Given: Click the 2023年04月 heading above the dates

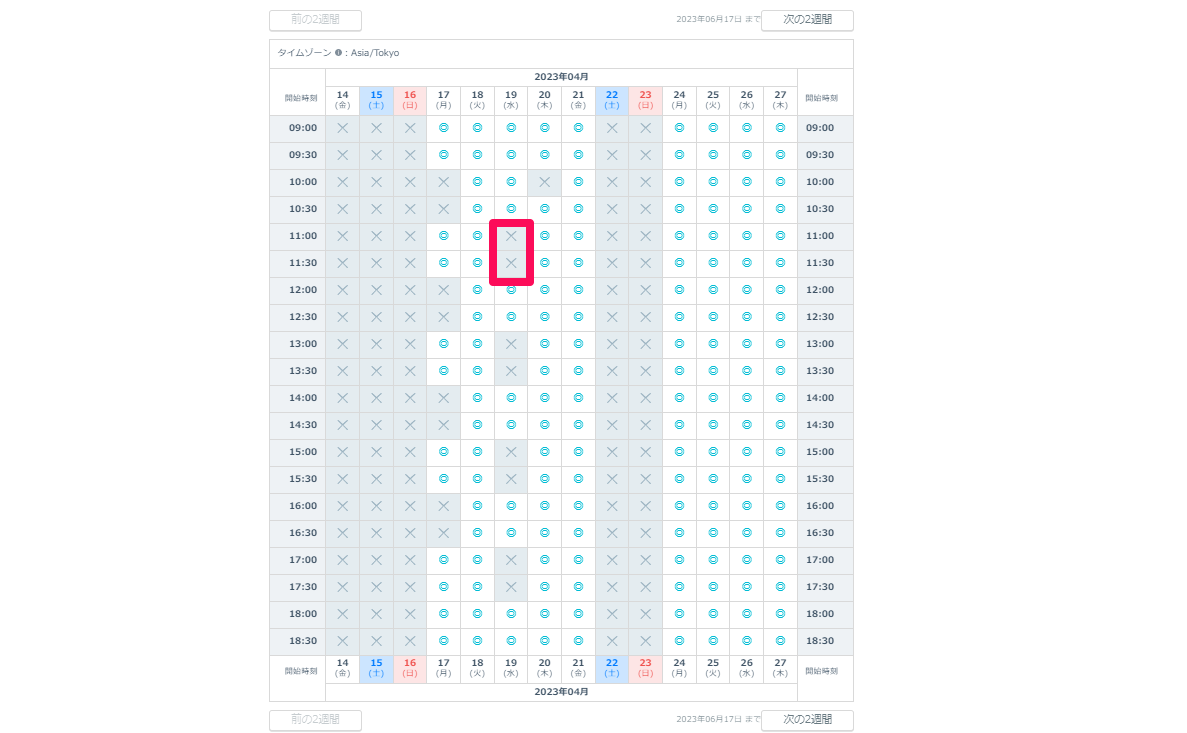Looking at the screenshot, I should pos(561,77).
